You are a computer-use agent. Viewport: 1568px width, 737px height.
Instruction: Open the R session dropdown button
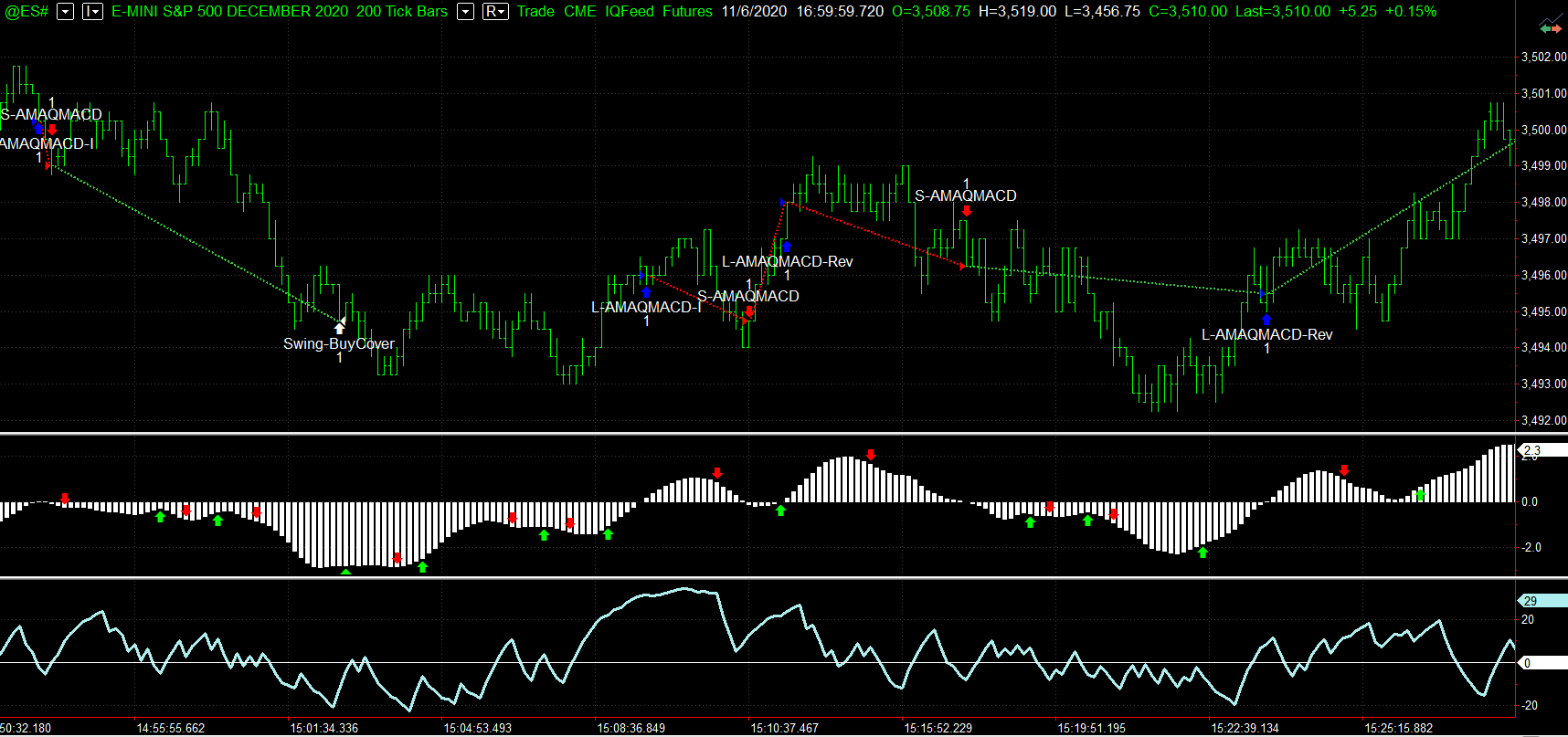(495, 12)
